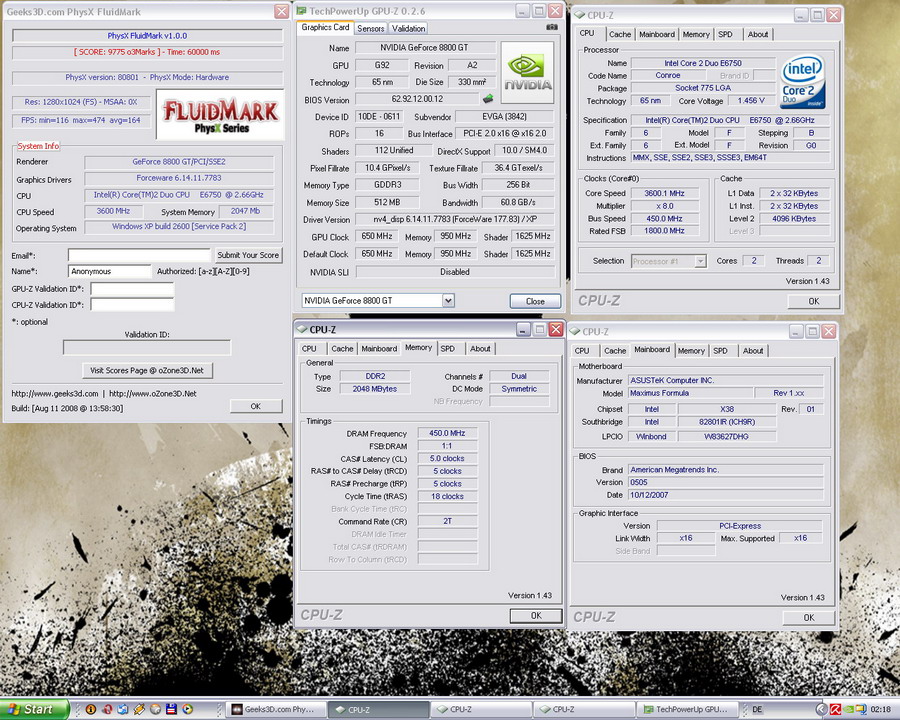Click OK in the FluidMark window
This screenshot has width=900, height=720.
[255, 406]
